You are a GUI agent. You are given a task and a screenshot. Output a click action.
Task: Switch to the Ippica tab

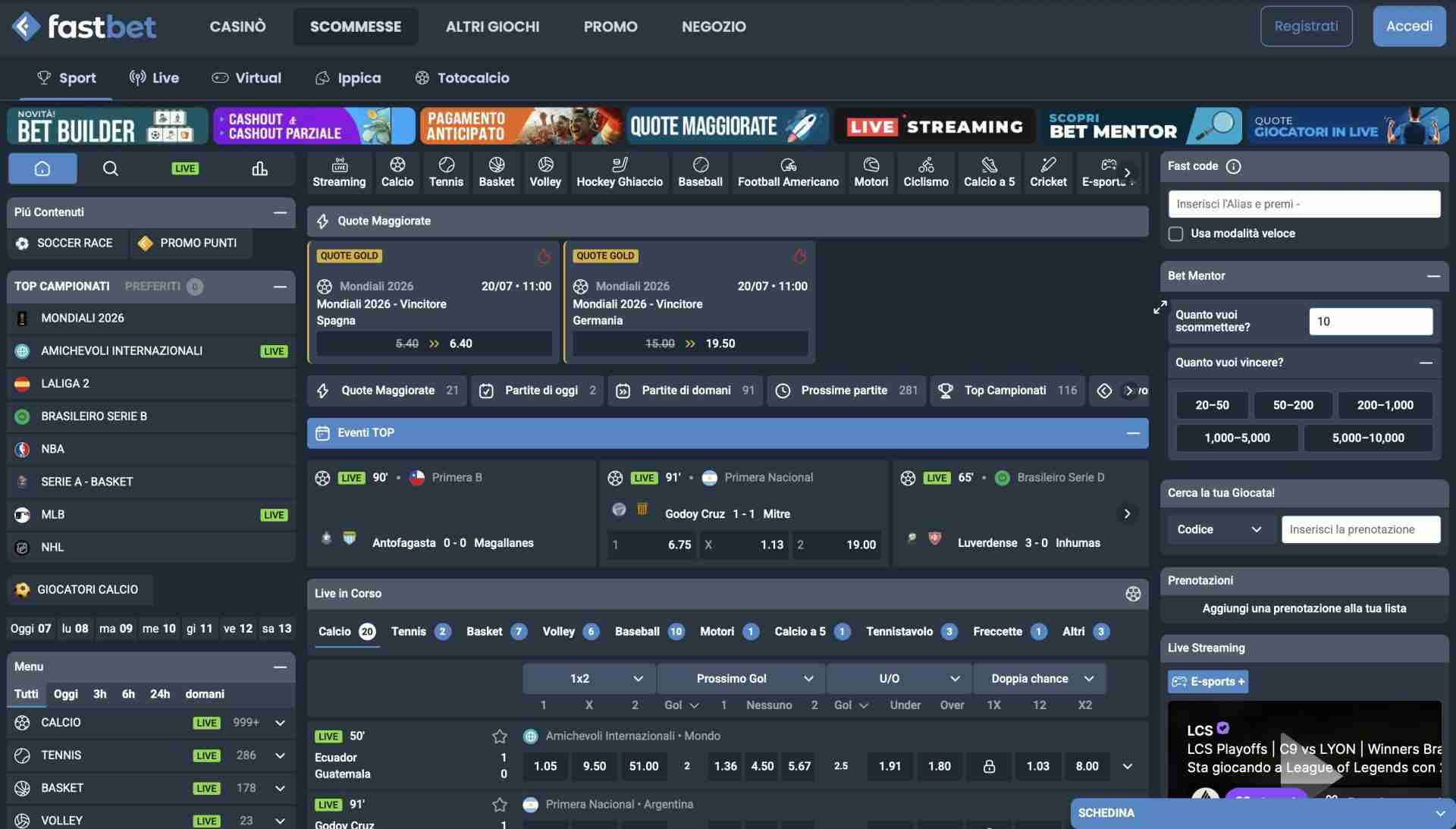348,78
